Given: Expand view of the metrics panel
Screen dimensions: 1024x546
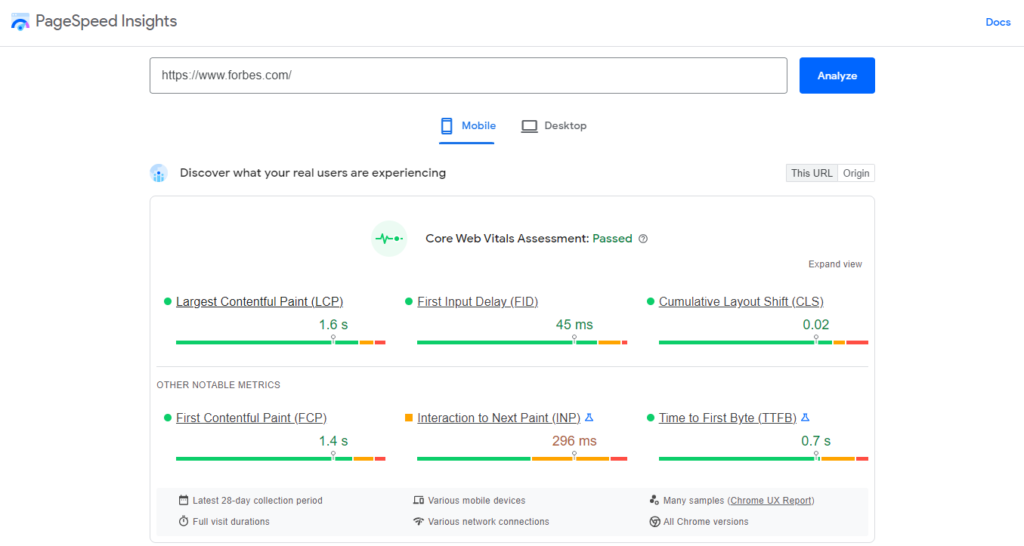Looking at the screenshot, I should [835, 265].
